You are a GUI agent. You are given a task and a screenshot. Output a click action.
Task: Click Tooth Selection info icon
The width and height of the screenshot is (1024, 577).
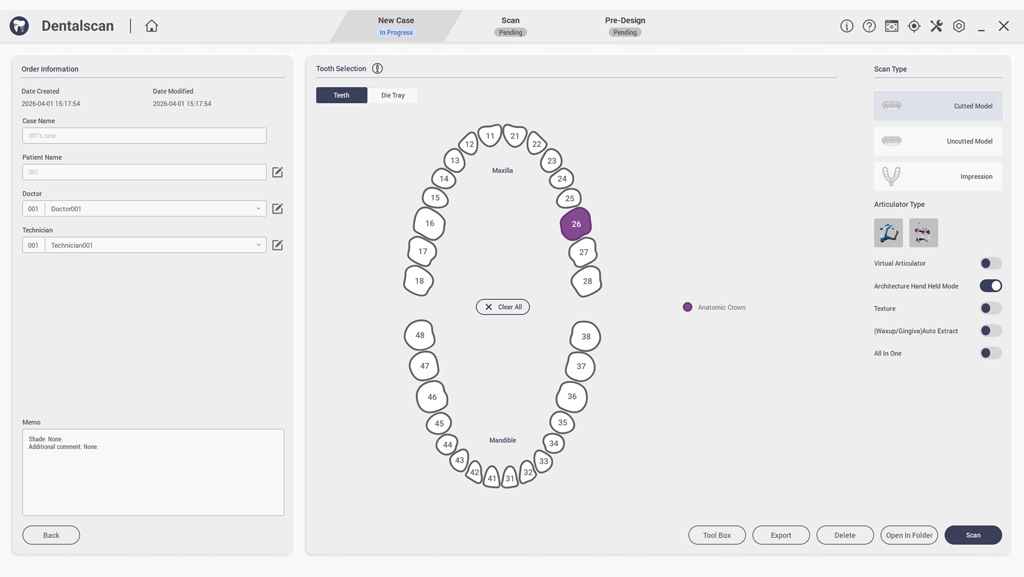[377, 69]
